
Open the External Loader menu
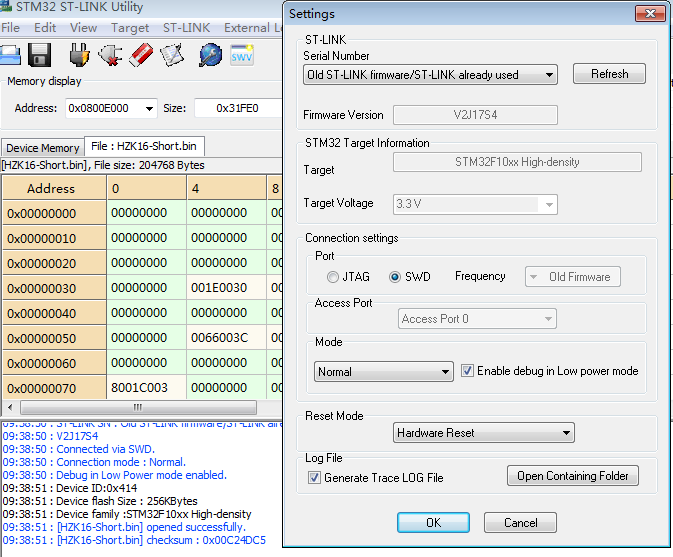pos(252,28)
